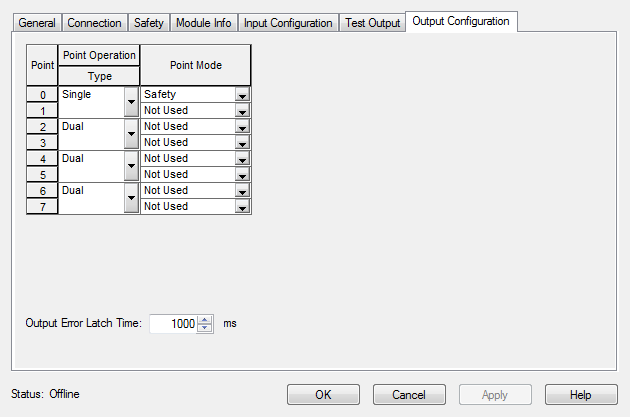The image size is (630, 417).
Task: Switch to the General tab
Action: click(36, 23)
